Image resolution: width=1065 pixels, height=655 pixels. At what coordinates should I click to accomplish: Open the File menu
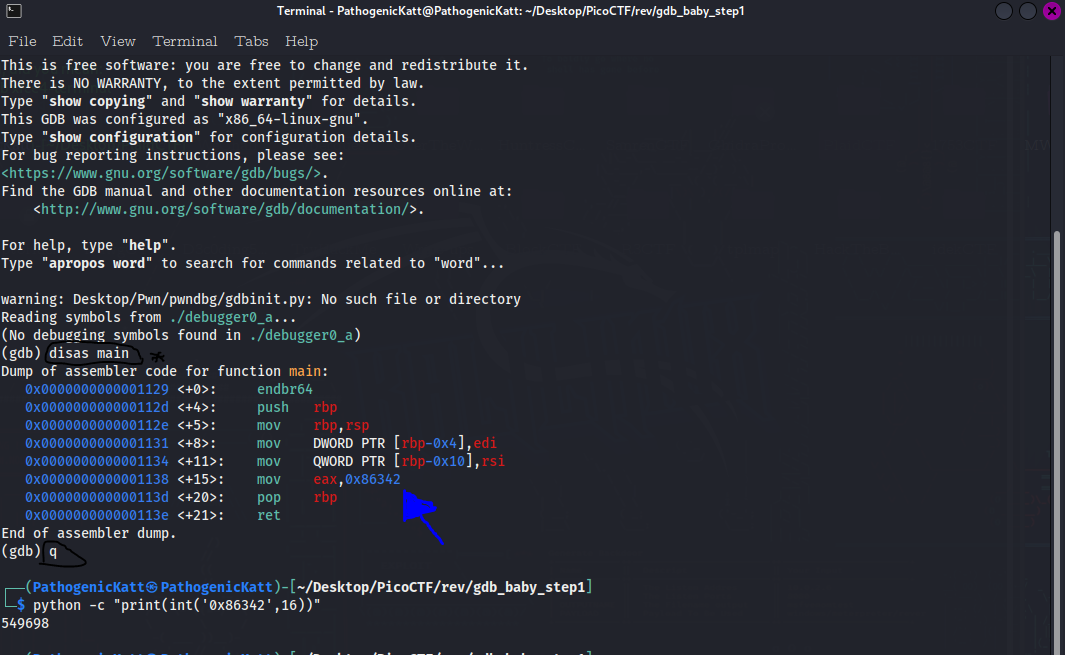point(22,41)
